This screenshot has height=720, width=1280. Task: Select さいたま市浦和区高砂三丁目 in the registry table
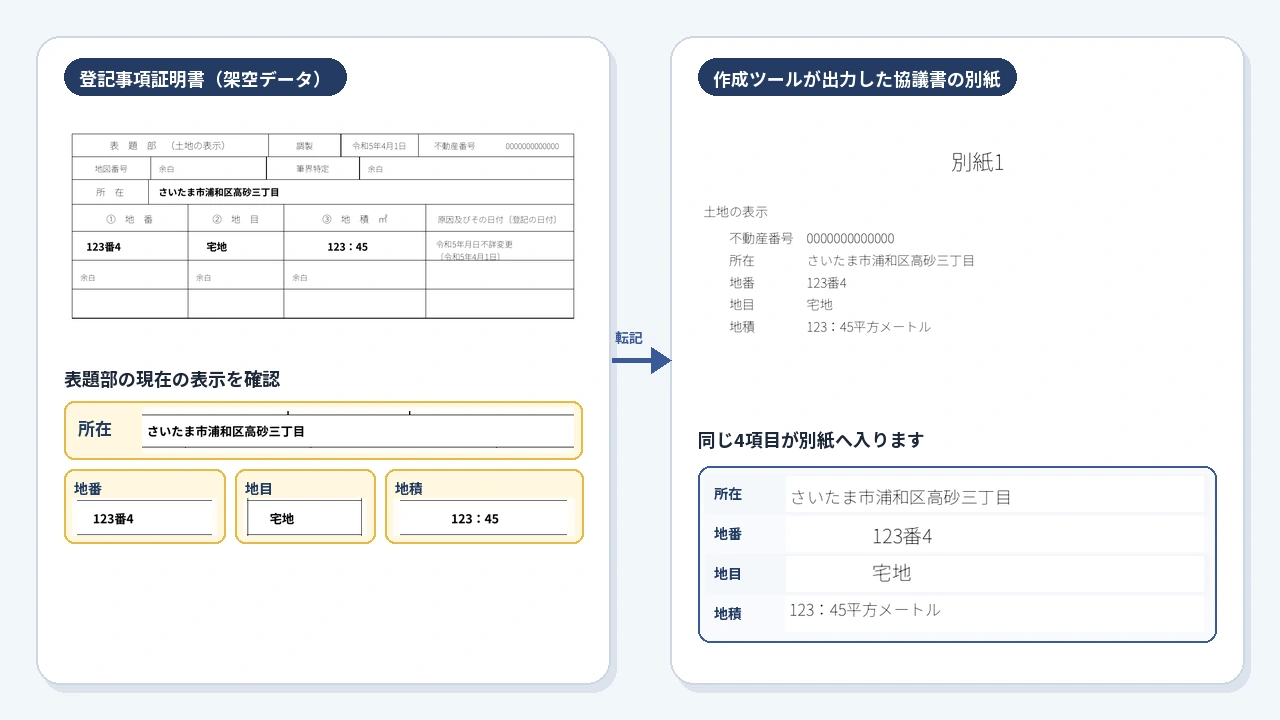(219, 192)
